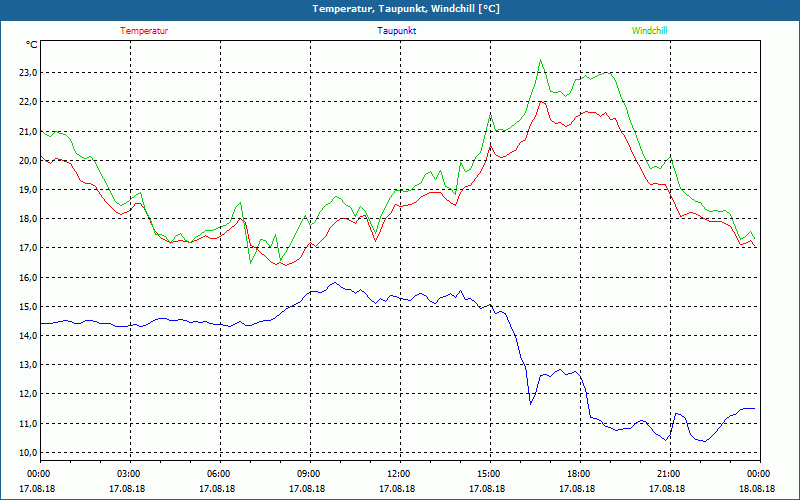Click the 18:00 time axis label
Viewport: 800px width, 500px height.
click(580, 474)
